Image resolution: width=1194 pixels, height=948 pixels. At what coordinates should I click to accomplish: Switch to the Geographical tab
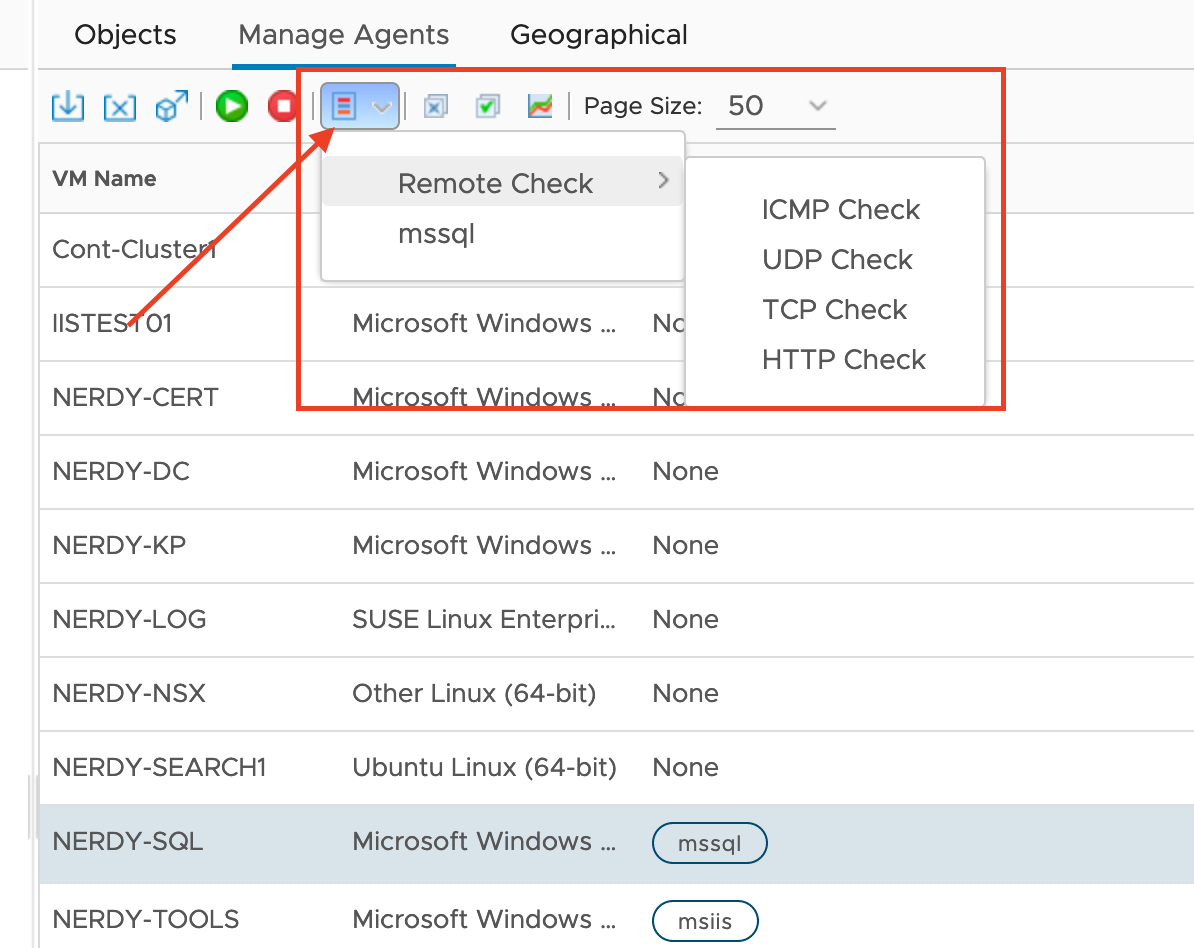(599, 35)
